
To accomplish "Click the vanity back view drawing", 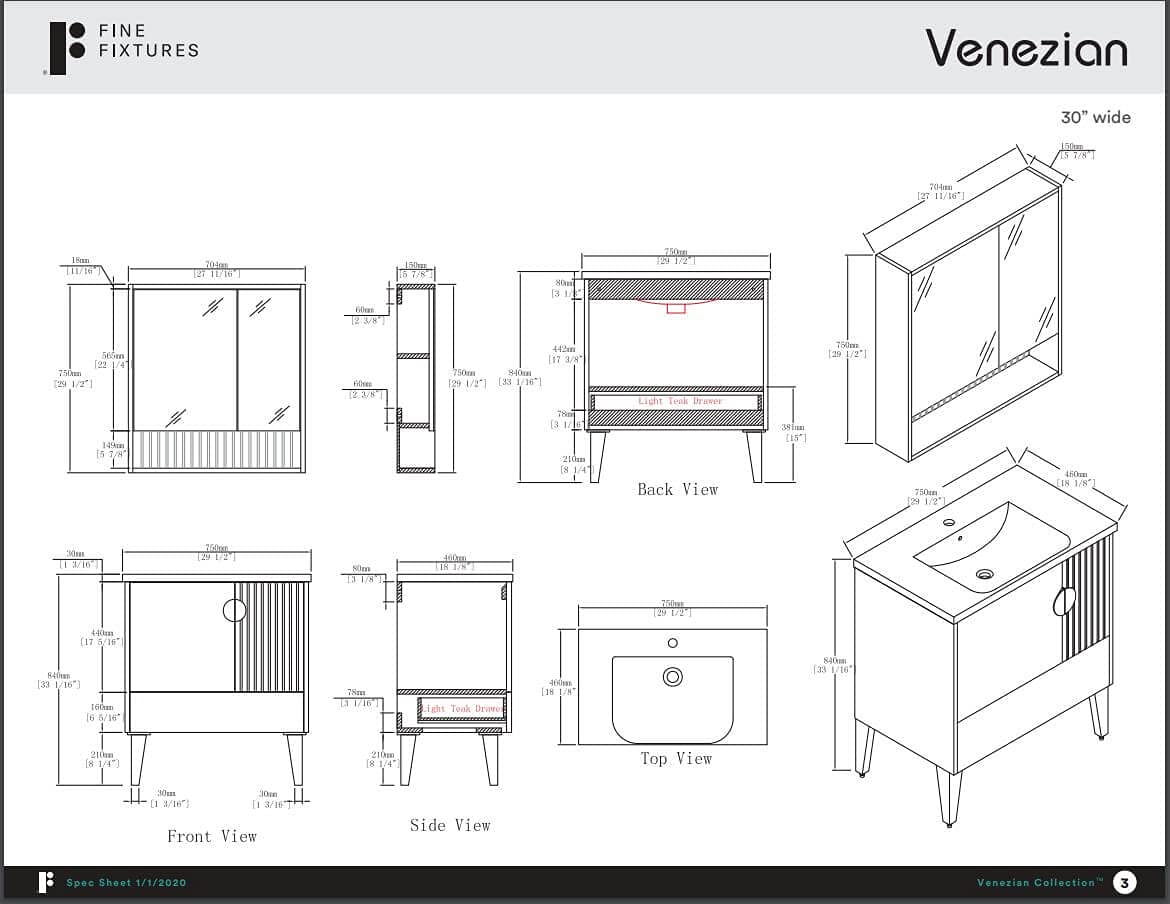I will click(676, 379).
